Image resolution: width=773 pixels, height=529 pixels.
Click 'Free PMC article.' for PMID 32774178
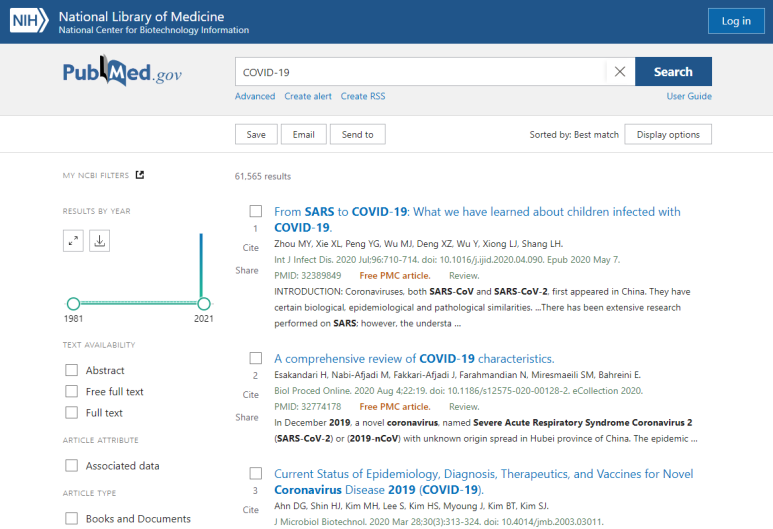pyautogui.click(x=395, y=407)
